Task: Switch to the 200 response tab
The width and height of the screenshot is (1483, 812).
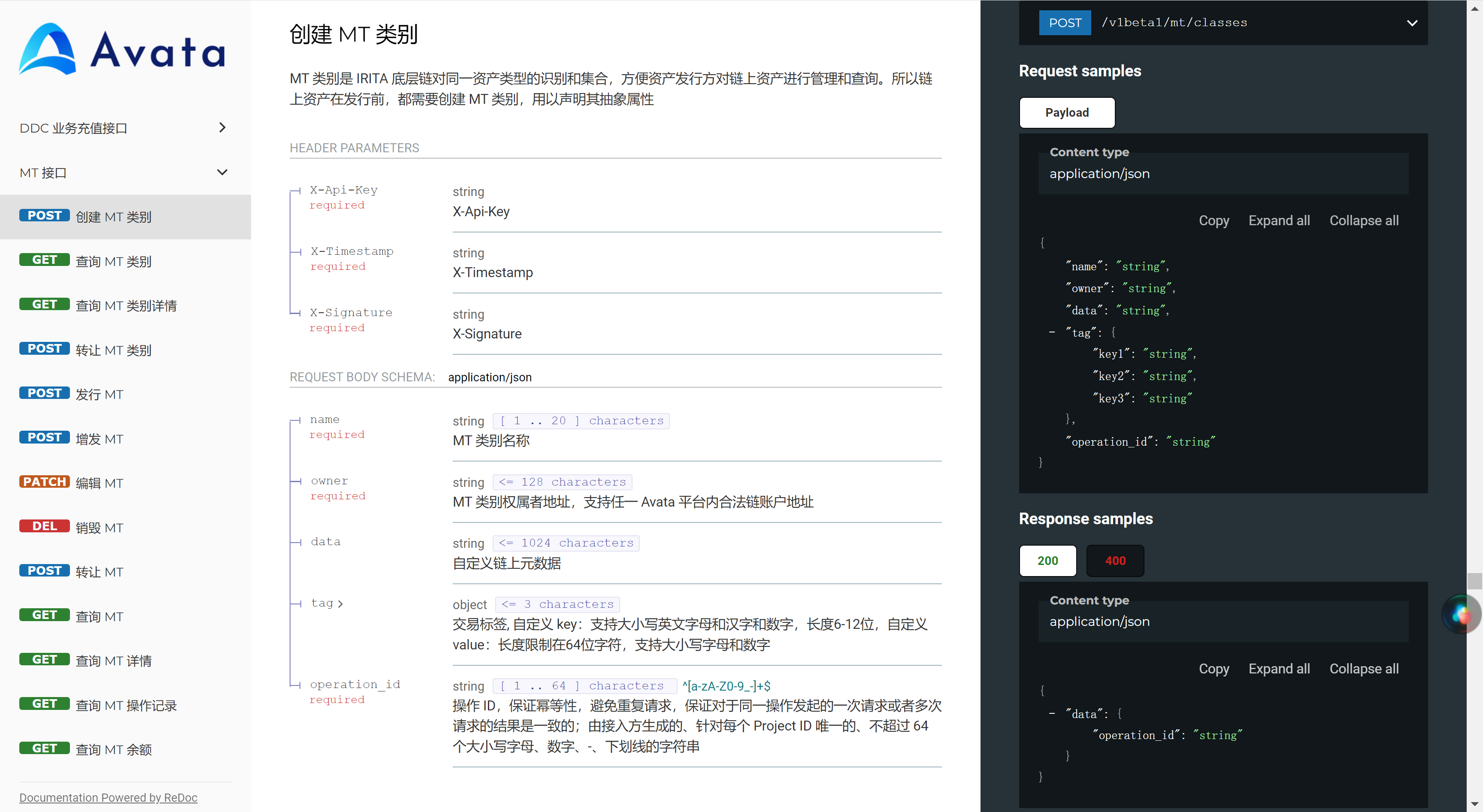Action: tap(1047, 561)
